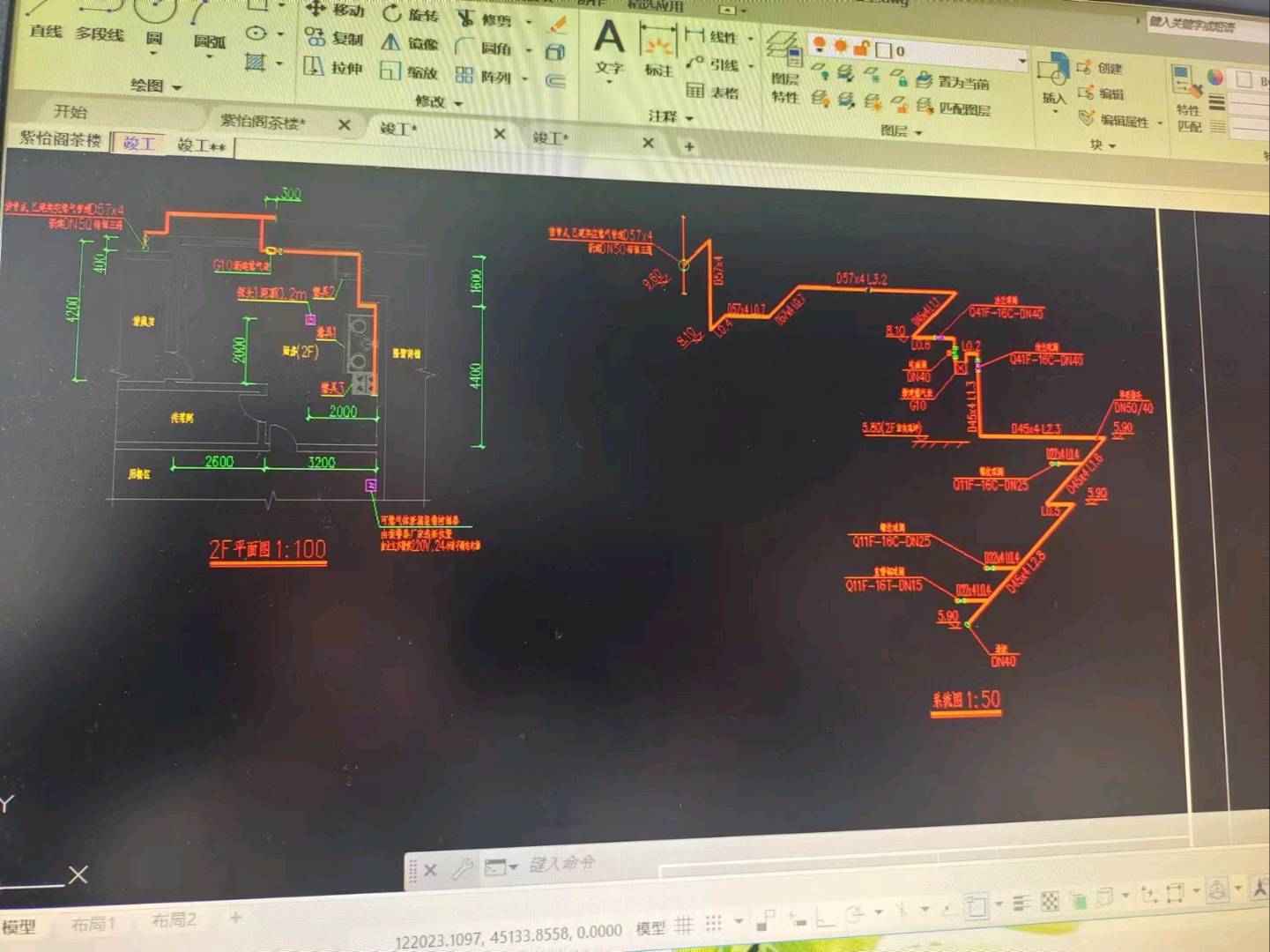
Task: Activate the 圆角 fillet tool
Action: pyautogui.click(x=483, y=48)
